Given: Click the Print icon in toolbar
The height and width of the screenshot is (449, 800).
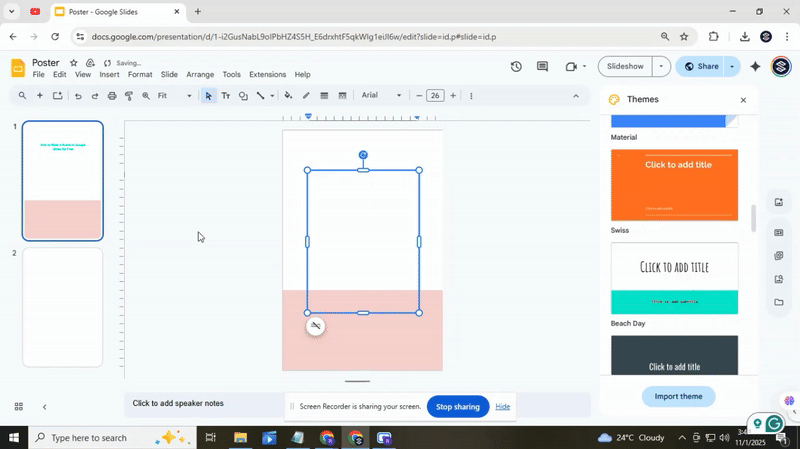Looking at the screenshot, I should click(x=112, y=96).
